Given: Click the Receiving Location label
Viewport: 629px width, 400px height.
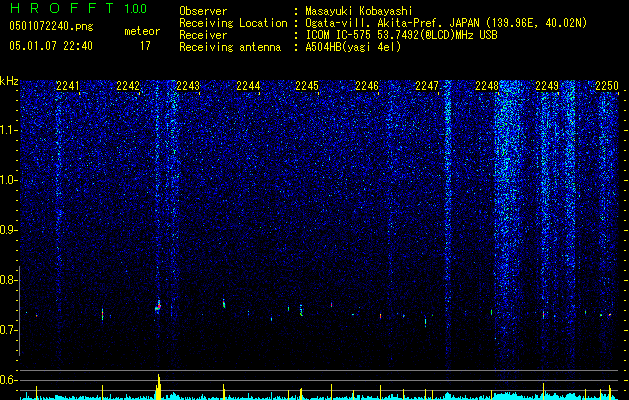Looking at the screenshot, I should [x=233, y=23].
